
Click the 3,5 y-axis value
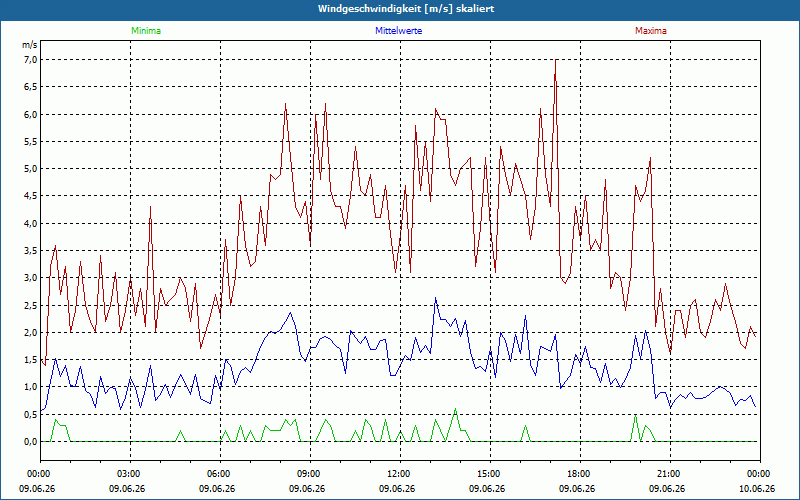tap(31, 251)
